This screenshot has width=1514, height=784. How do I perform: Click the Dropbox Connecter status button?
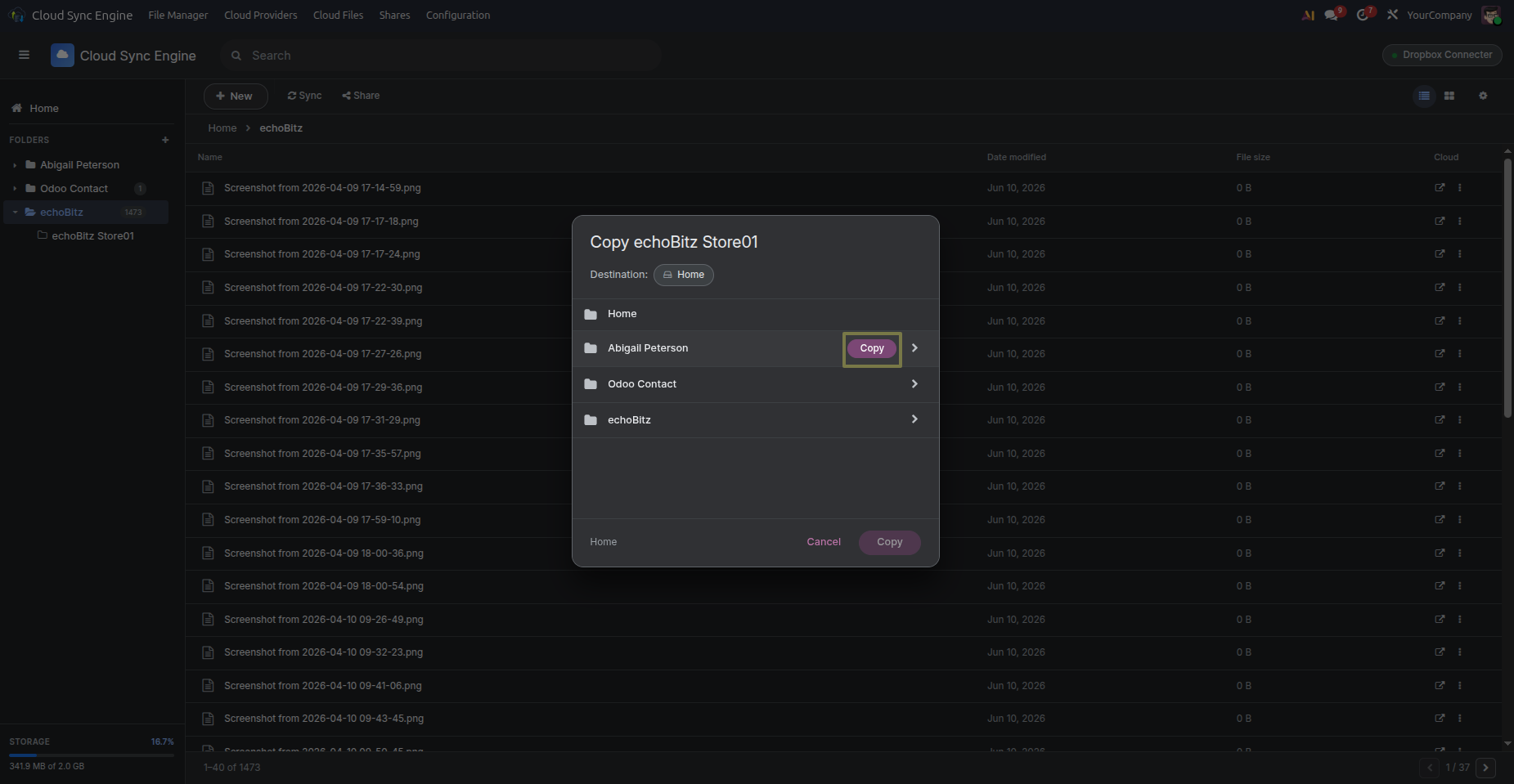[x=1442, y=55]
